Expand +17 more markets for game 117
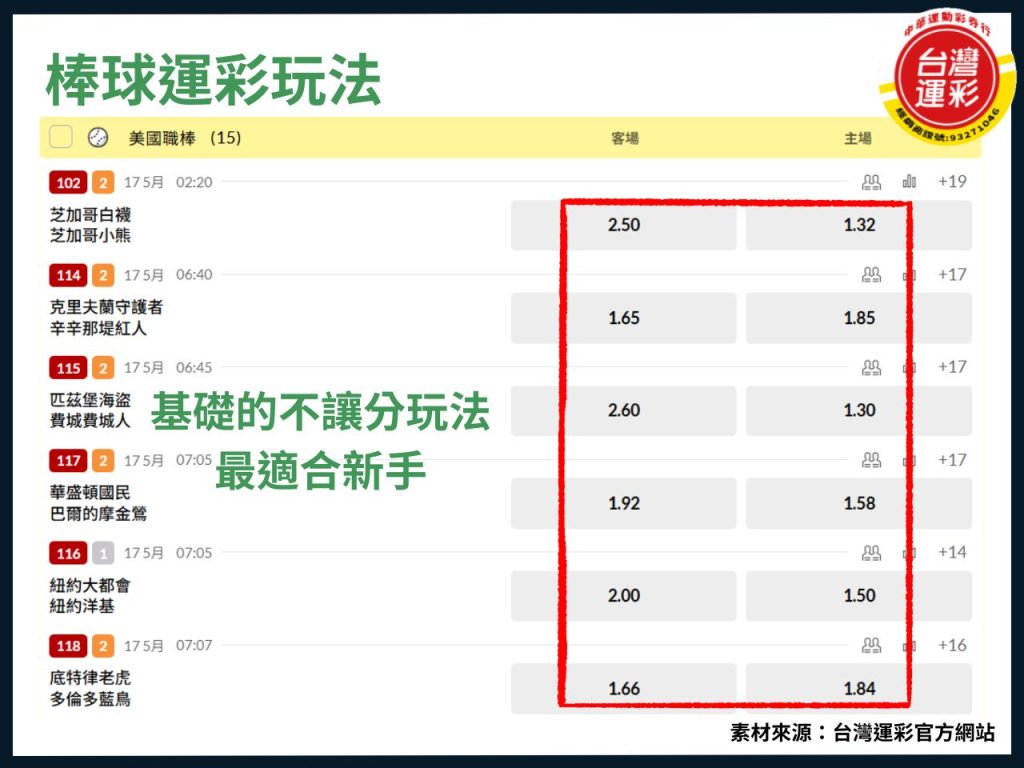 click(952, 460)
